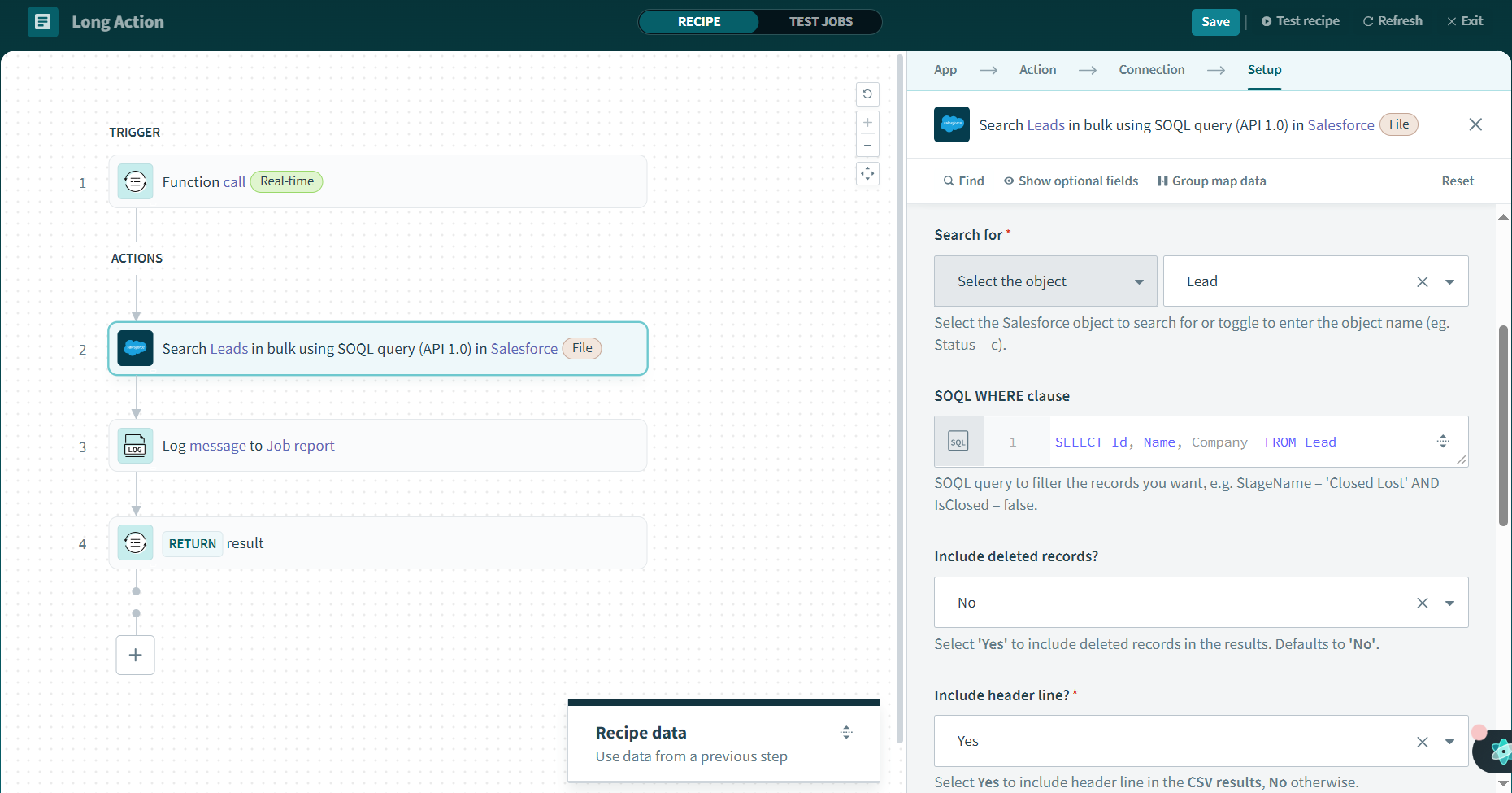This screenshot has width=1512, height=793.
Task: Open Include header line dropdown arrow
Action: (x=1449, y=742)
